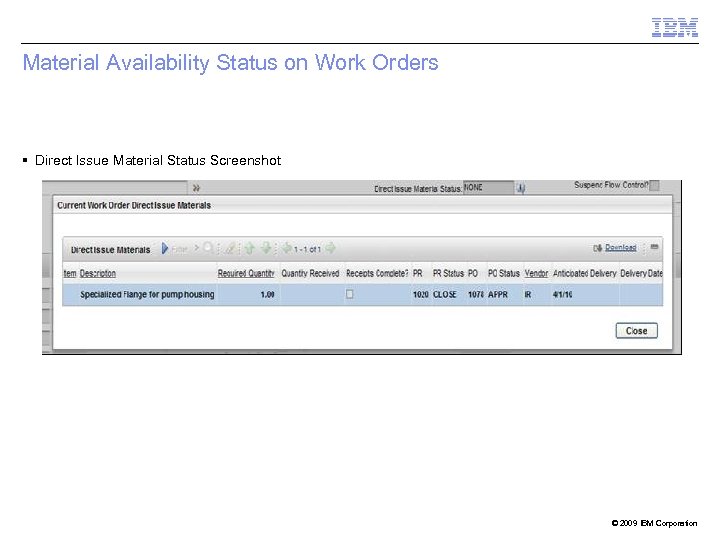
Task: Click the Filter arrow icon in table toolbar
Action: click(x=165, y=248)
